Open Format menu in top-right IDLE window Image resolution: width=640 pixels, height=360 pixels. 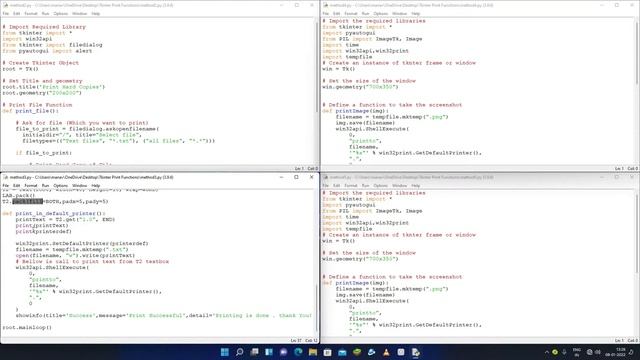[351, 13]
